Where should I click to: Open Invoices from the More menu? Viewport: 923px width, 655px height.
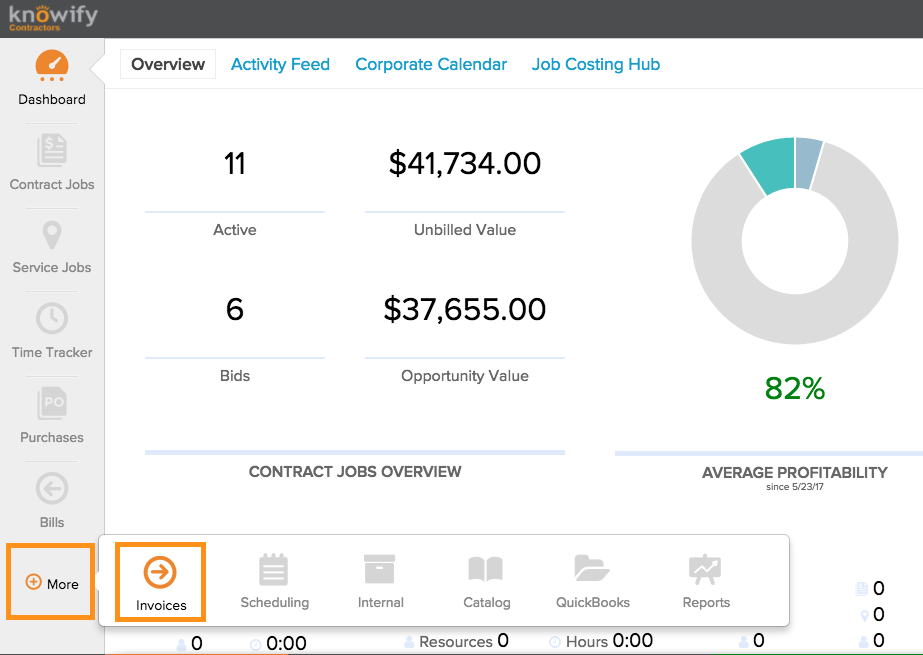point(161,582)
